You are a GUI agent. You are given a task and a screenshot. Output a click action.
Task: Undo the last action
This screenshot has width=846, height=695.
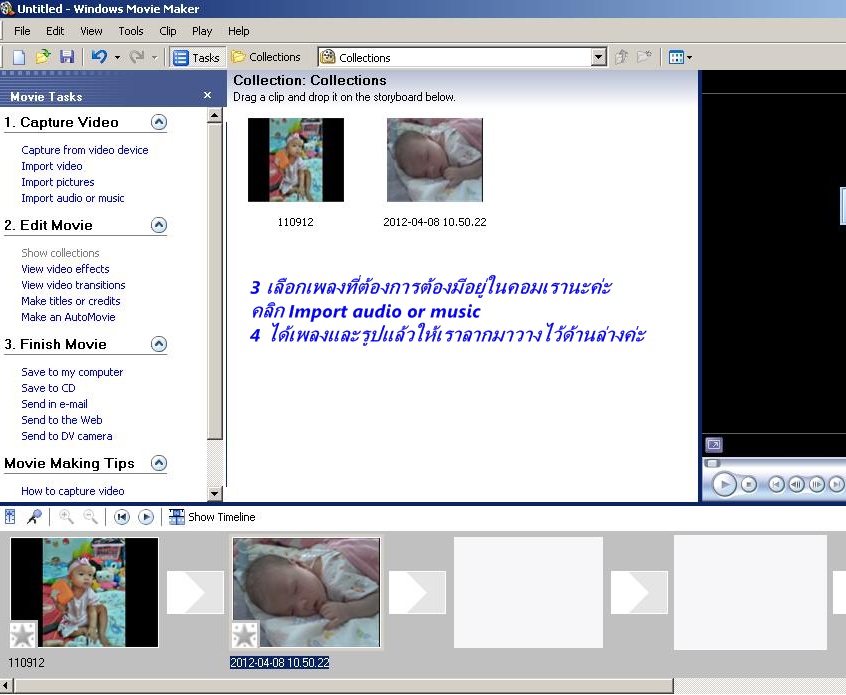click(99, 57)
